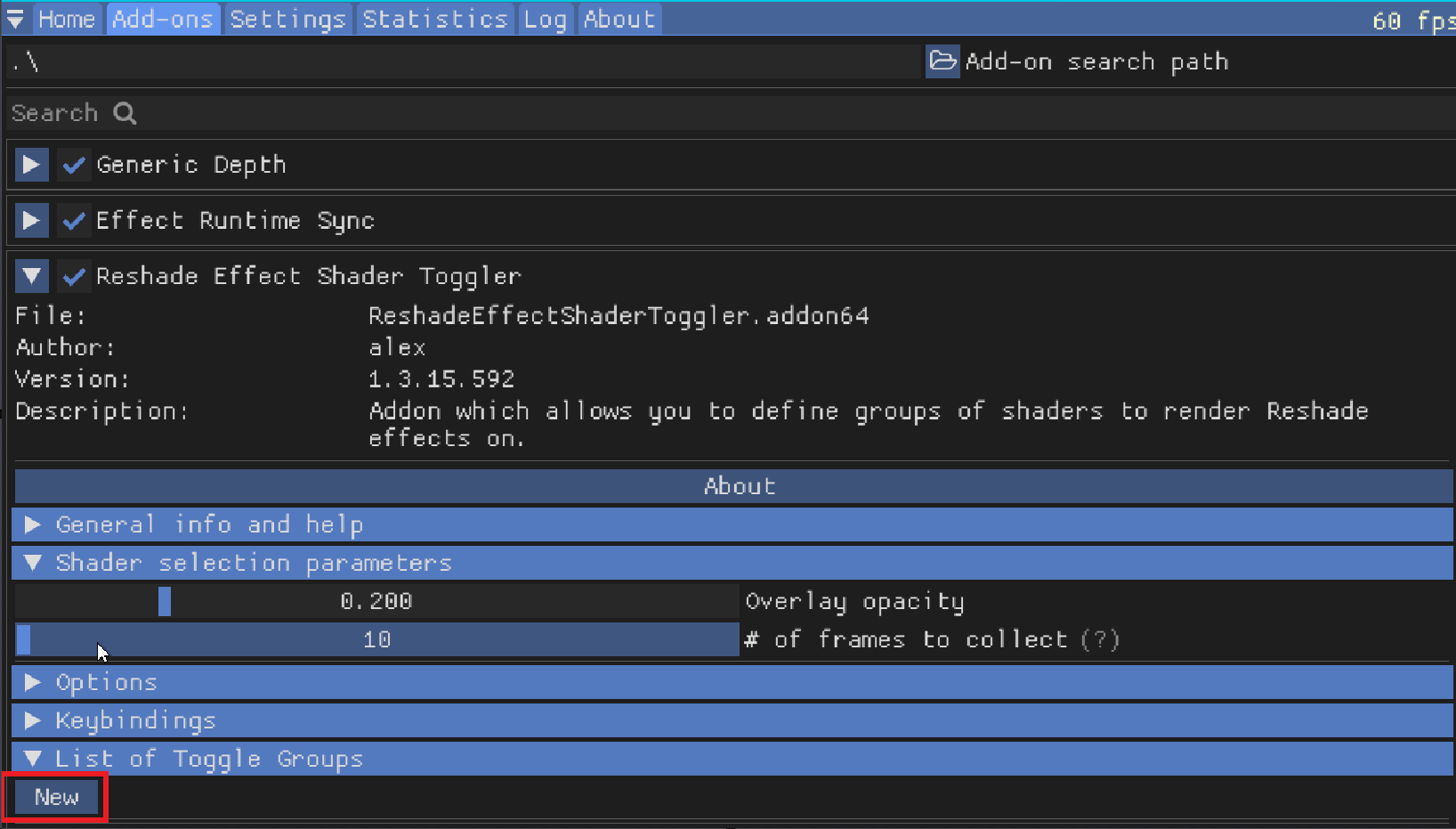Click the New toggle group button
This screenshot has height=829, width=1456.
(56, 797)
